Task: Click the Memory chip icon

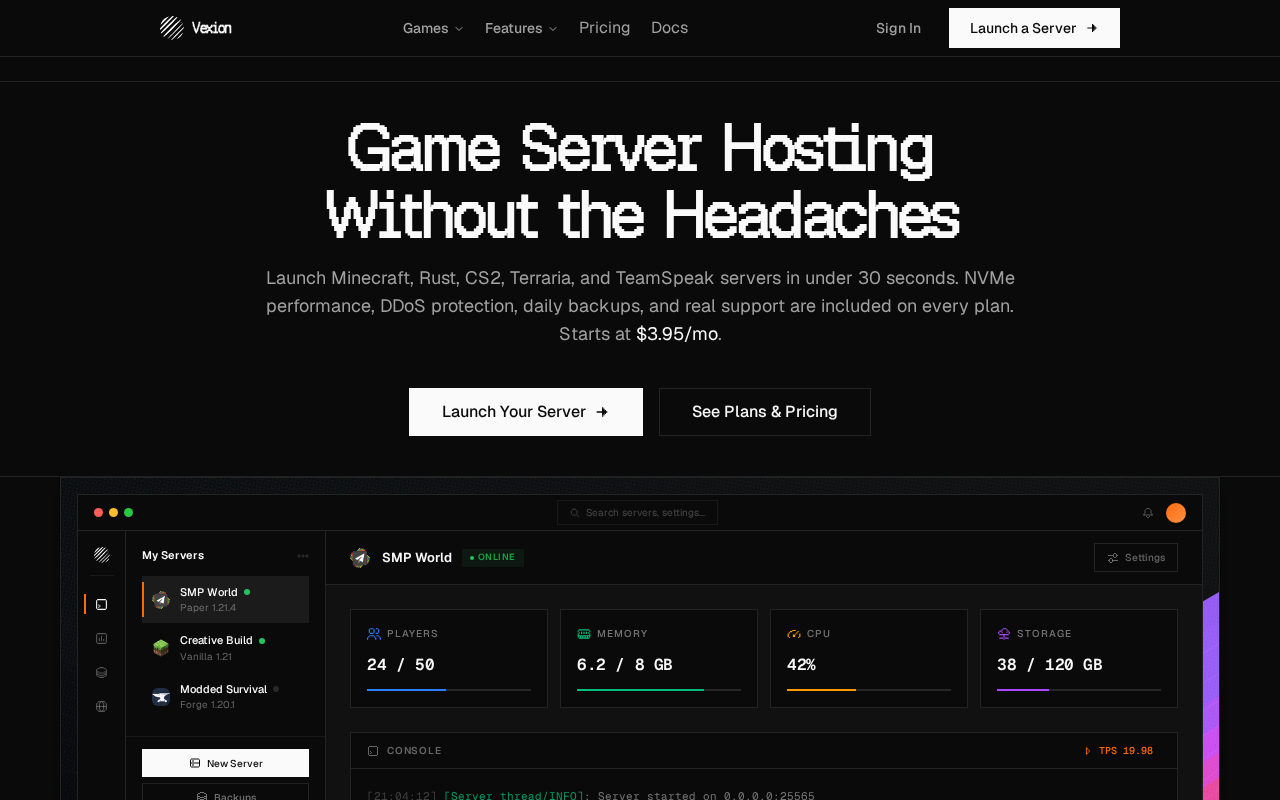Action: point(584,634)
